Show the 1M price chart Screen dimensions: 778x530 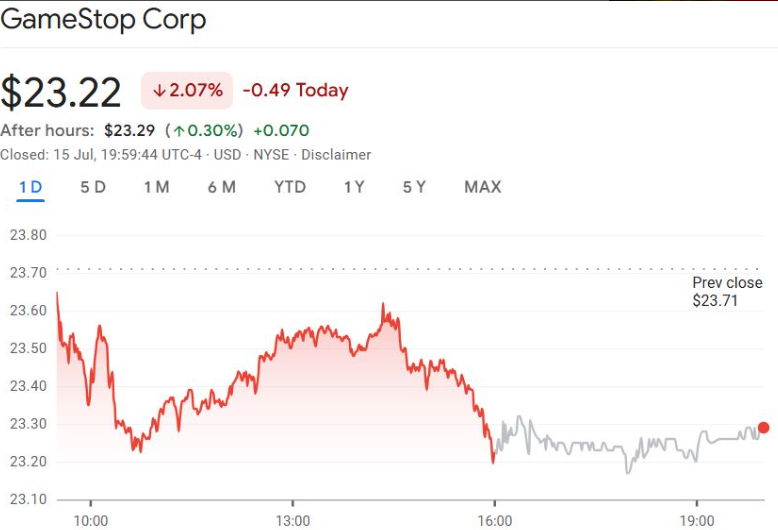[156, 187]
